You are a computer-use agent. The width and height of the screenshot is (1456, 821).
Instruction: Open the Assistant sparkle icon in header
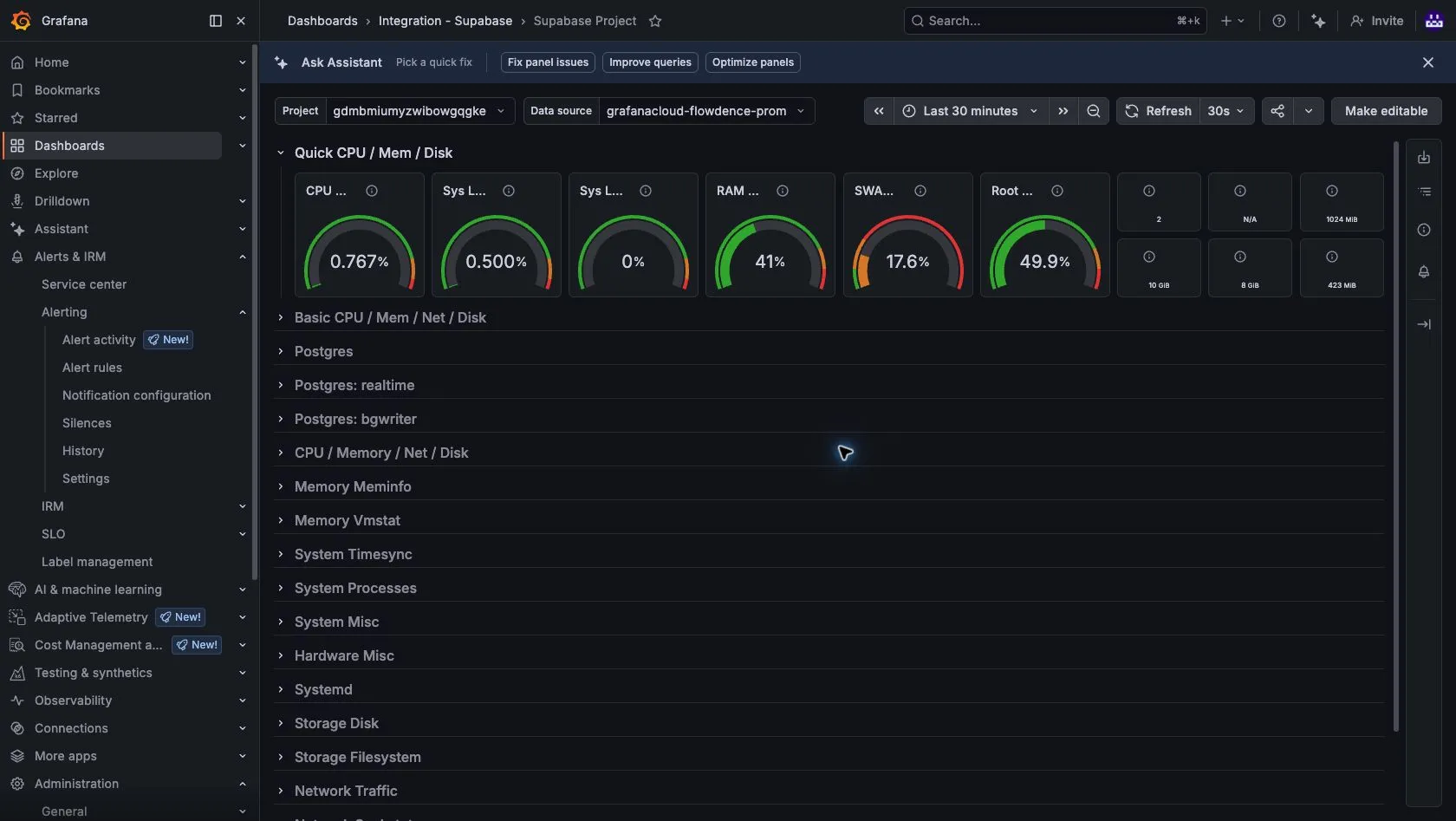(1318, 21)
